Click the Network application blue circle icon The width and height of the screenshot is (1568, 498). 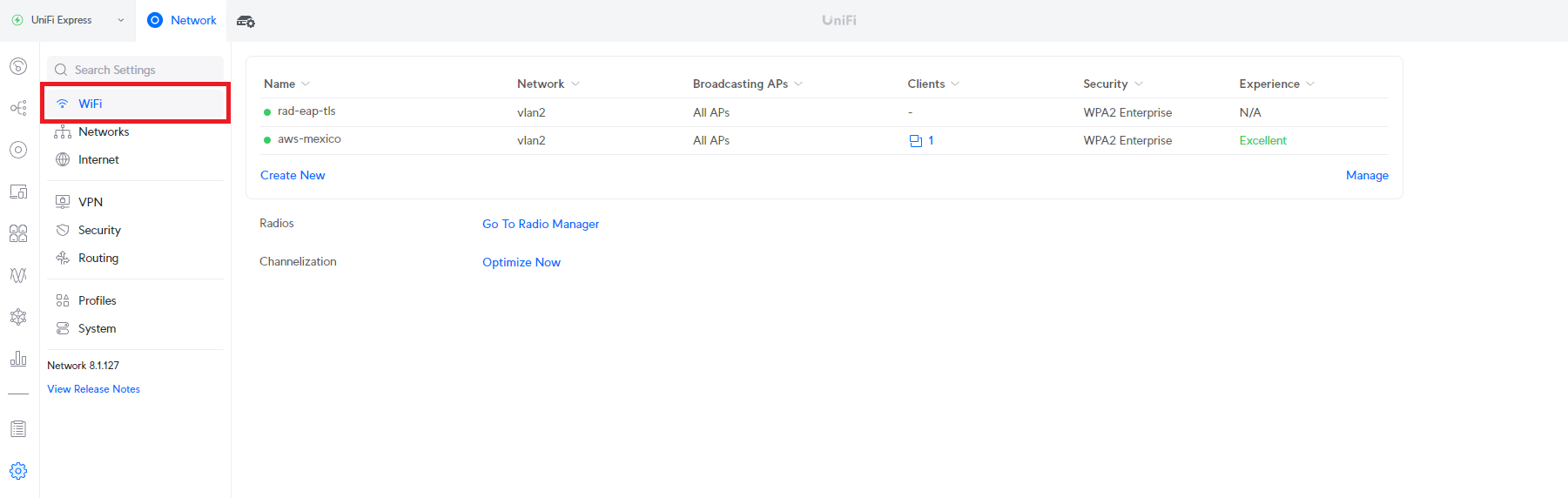[155, 20]
